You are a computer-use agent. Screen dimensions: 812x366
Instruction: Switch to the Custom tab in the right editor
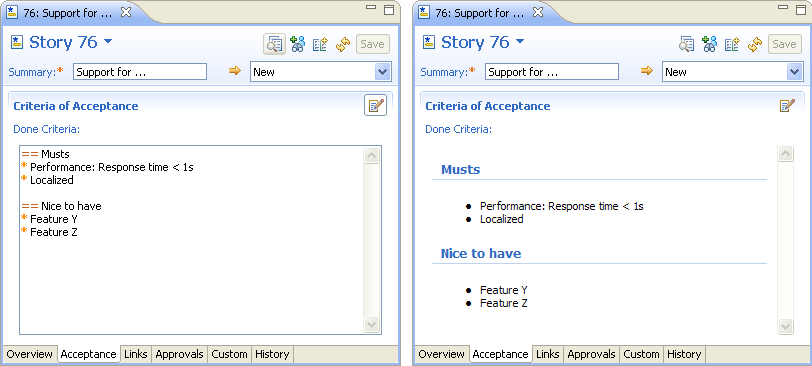click(642, 355)
